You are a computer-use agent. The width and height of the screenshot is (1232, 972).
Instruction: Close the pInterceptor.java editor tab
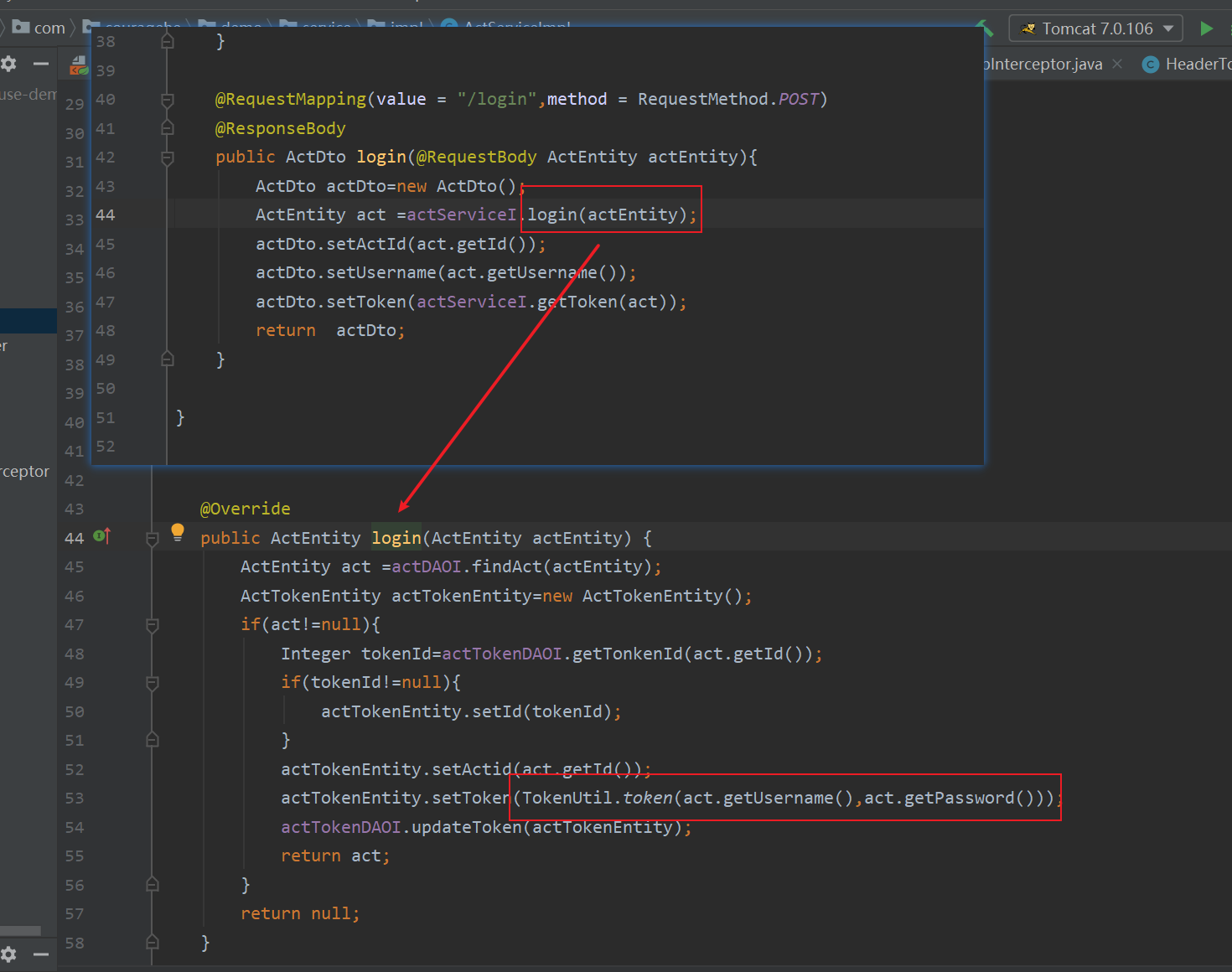click(x=1117, y=64)
